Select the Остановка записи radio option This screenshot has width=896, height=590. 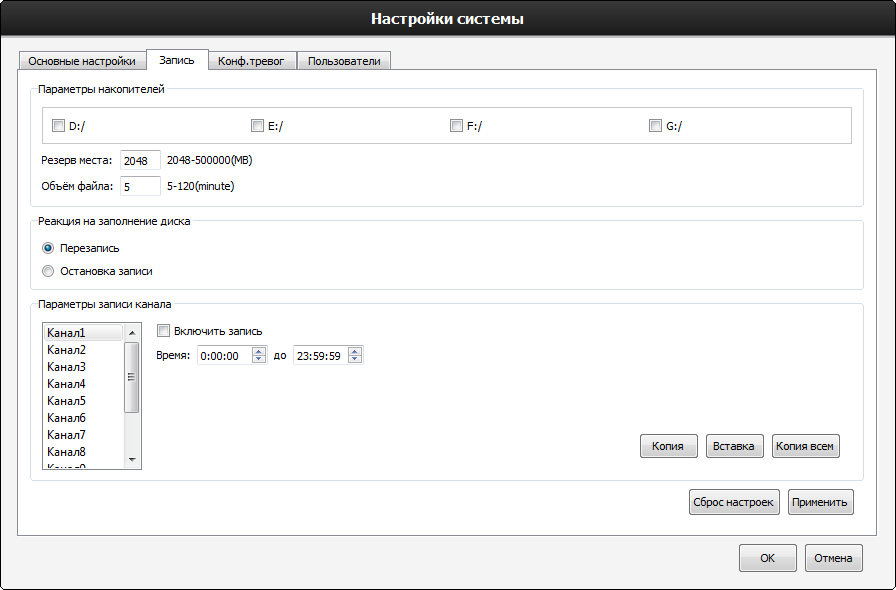click(48, 271)
